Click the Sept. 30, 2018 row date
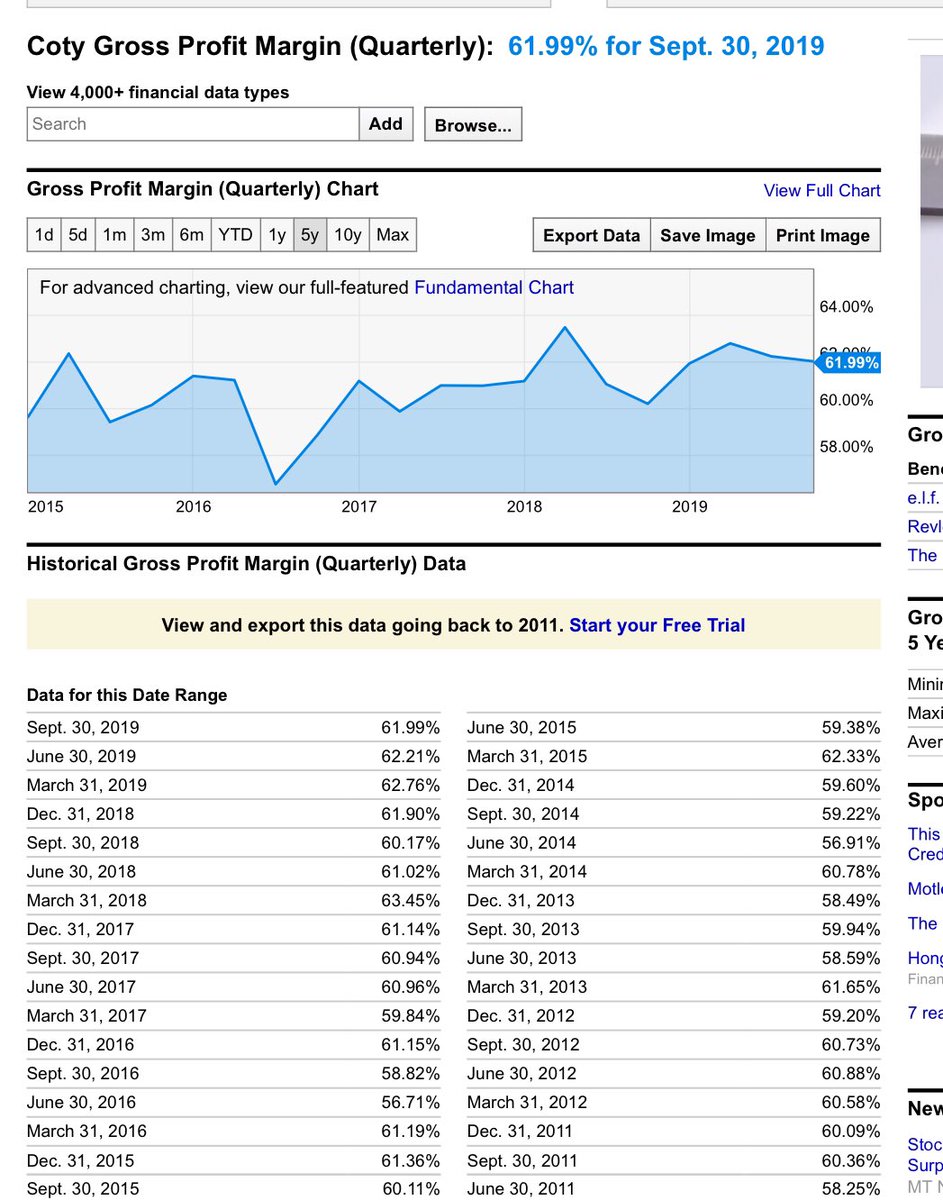The width and height of the screenshot is (943, 1200). (x=83, y=843)
